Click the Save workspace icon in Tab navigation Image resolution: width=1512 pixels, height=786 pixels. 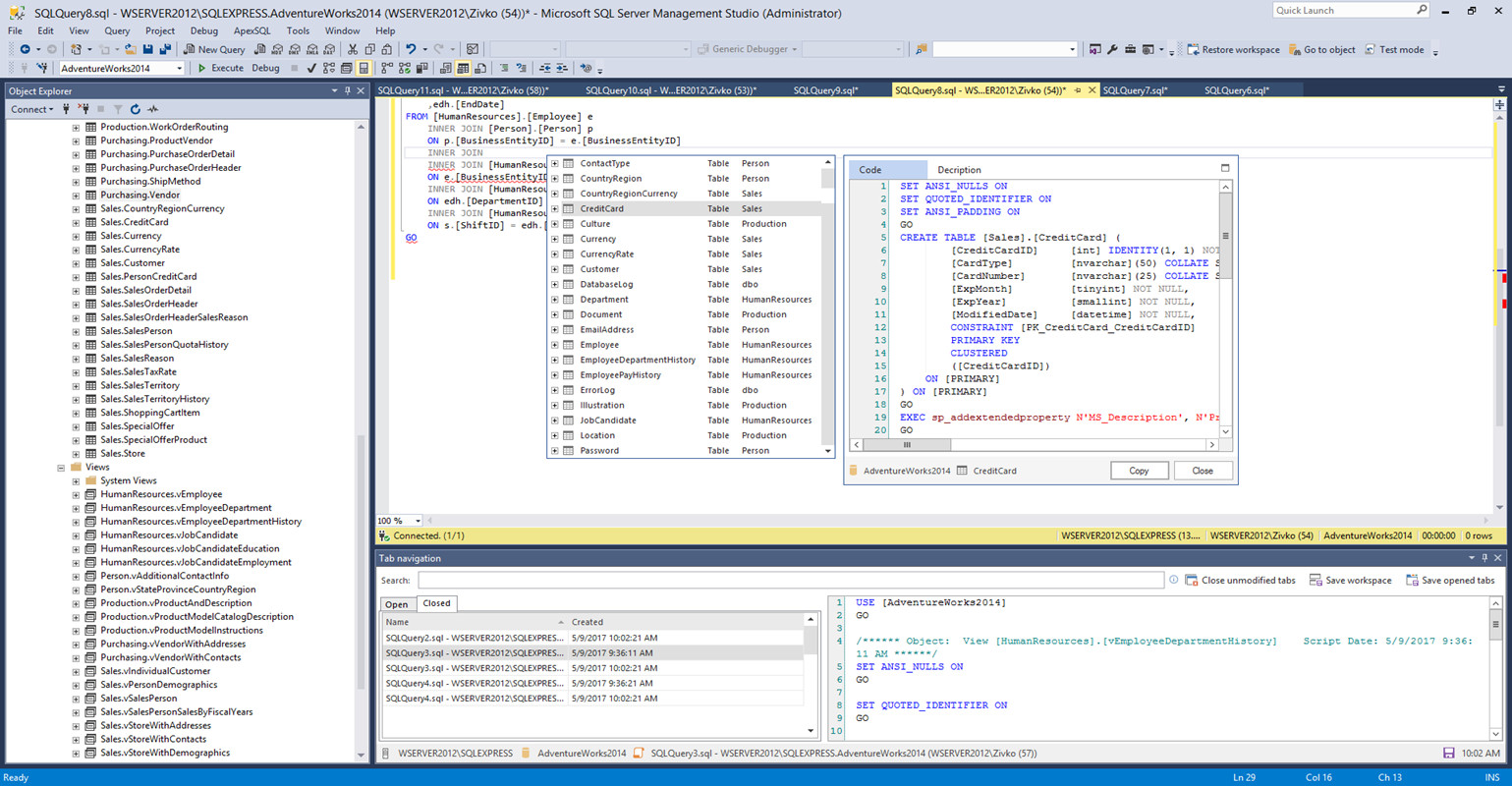[x=1316, y=580]
